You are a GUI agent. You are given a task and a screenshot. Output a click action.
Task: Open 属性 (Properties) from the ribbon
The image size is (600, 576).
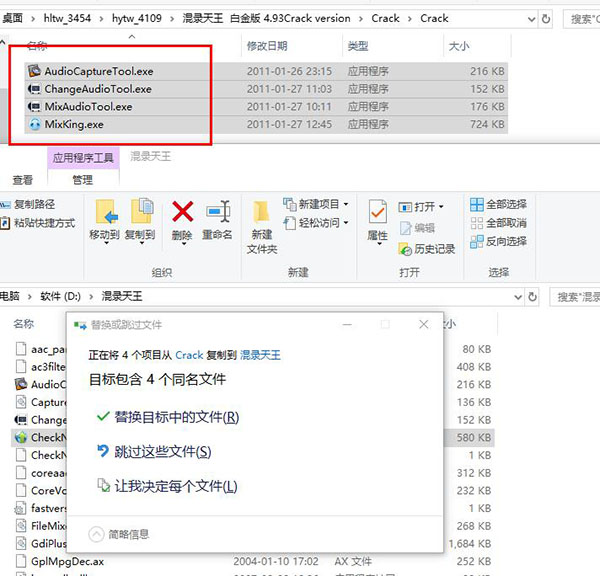coord(377,214)
